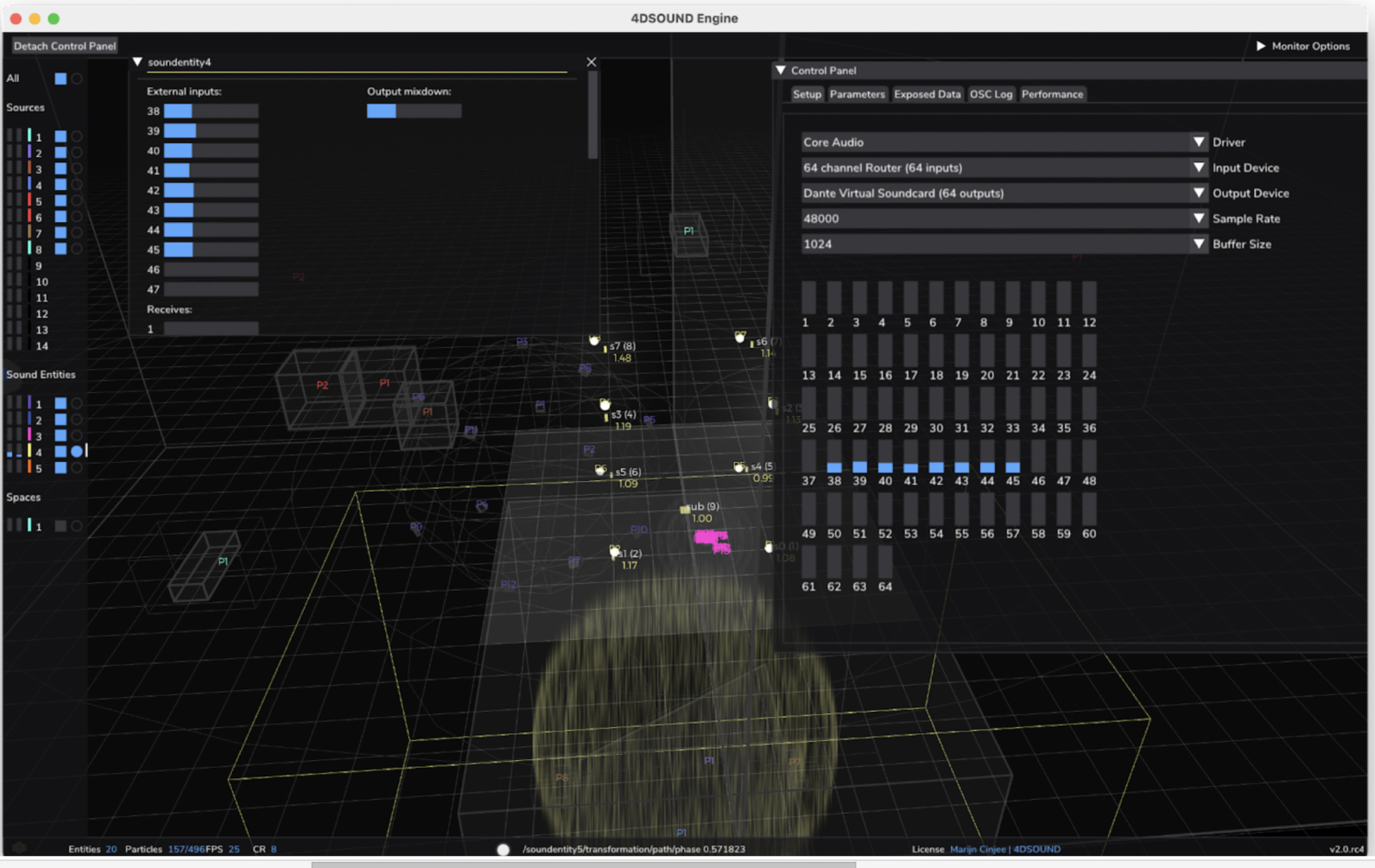The image size is (1375, 868).
Task: Expand the Monitor Options triangle
Action: tap(1261, 46)
